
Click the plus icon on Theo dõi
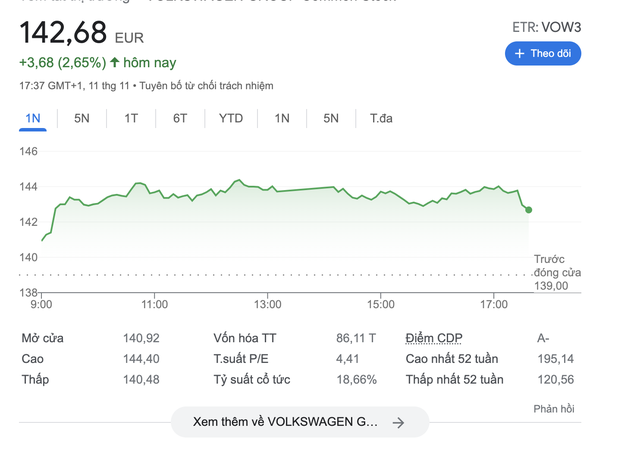click(520, 53)
